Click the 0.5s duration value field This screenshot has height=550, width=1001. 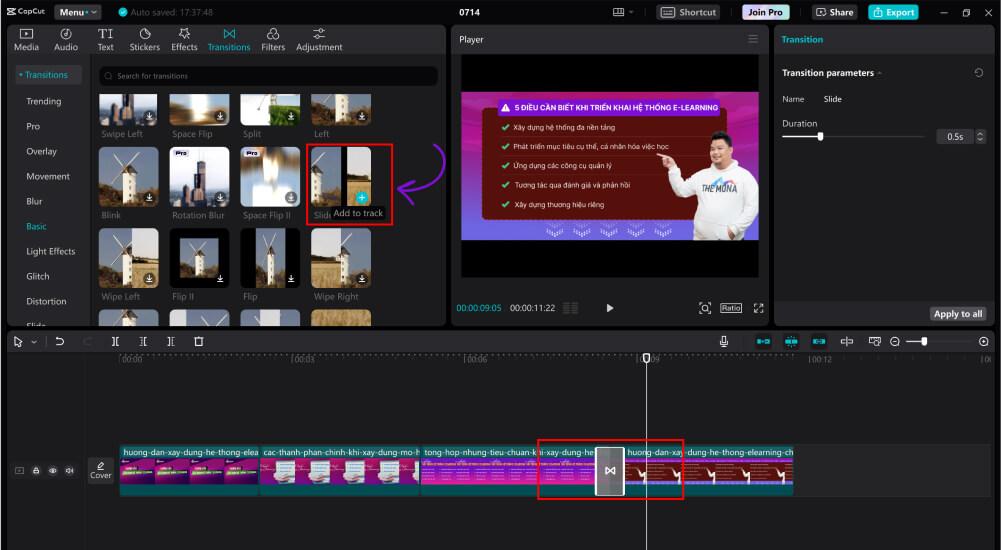tap(955, 137)
